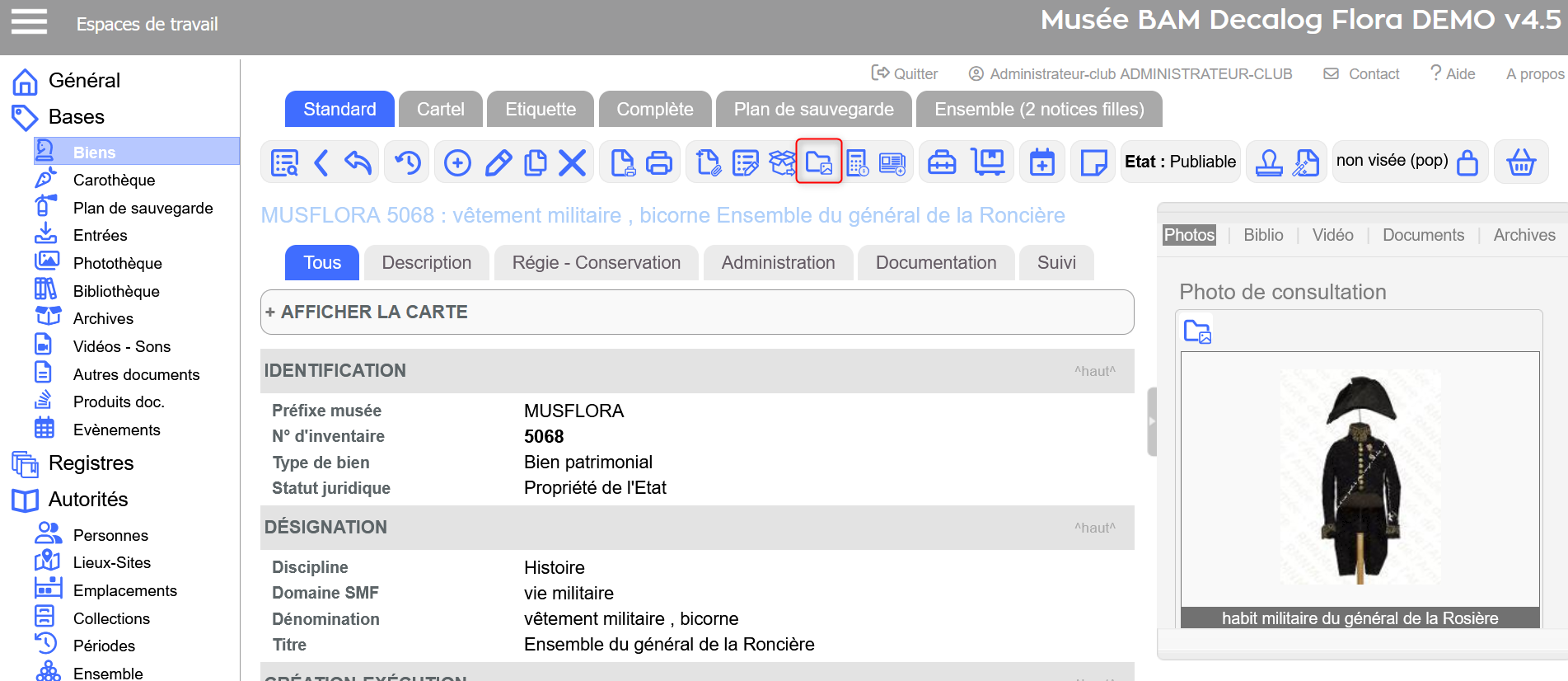Open the history clock icon
1568x681 pixels.
407,162
